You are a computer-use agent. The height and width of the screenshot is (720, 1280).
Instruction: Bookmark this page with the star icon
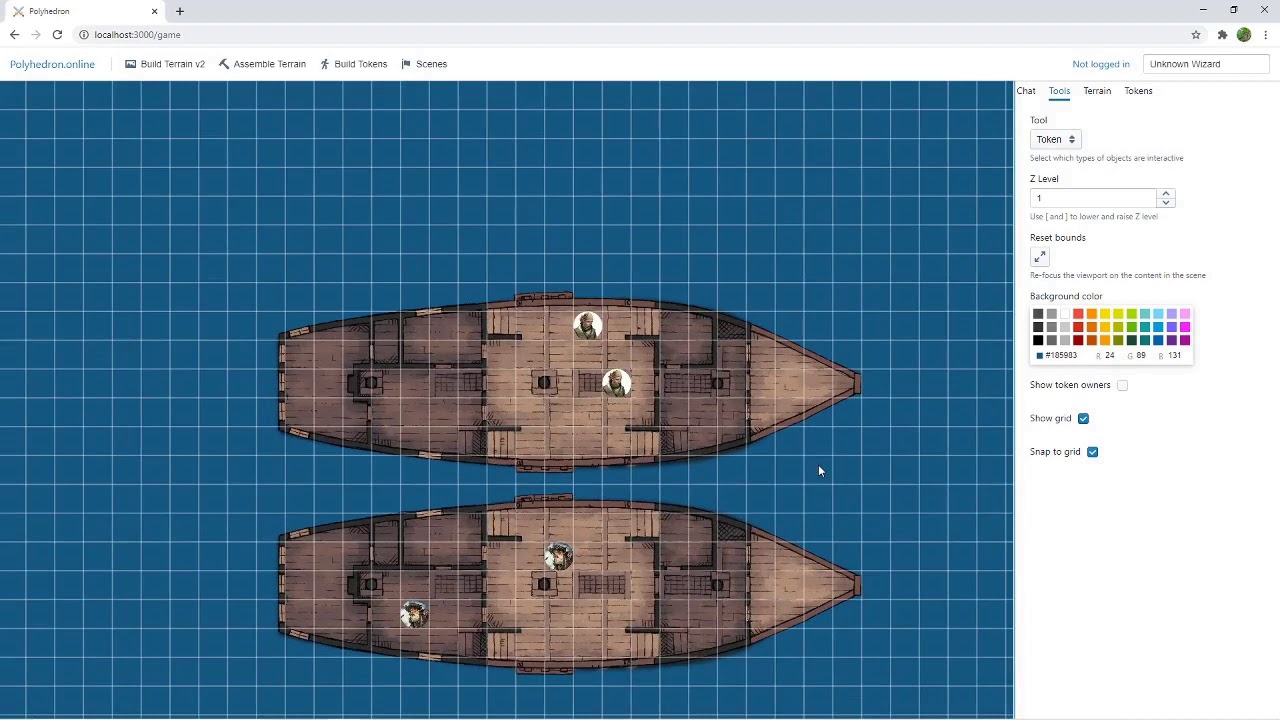click(x=1196, y=35)
